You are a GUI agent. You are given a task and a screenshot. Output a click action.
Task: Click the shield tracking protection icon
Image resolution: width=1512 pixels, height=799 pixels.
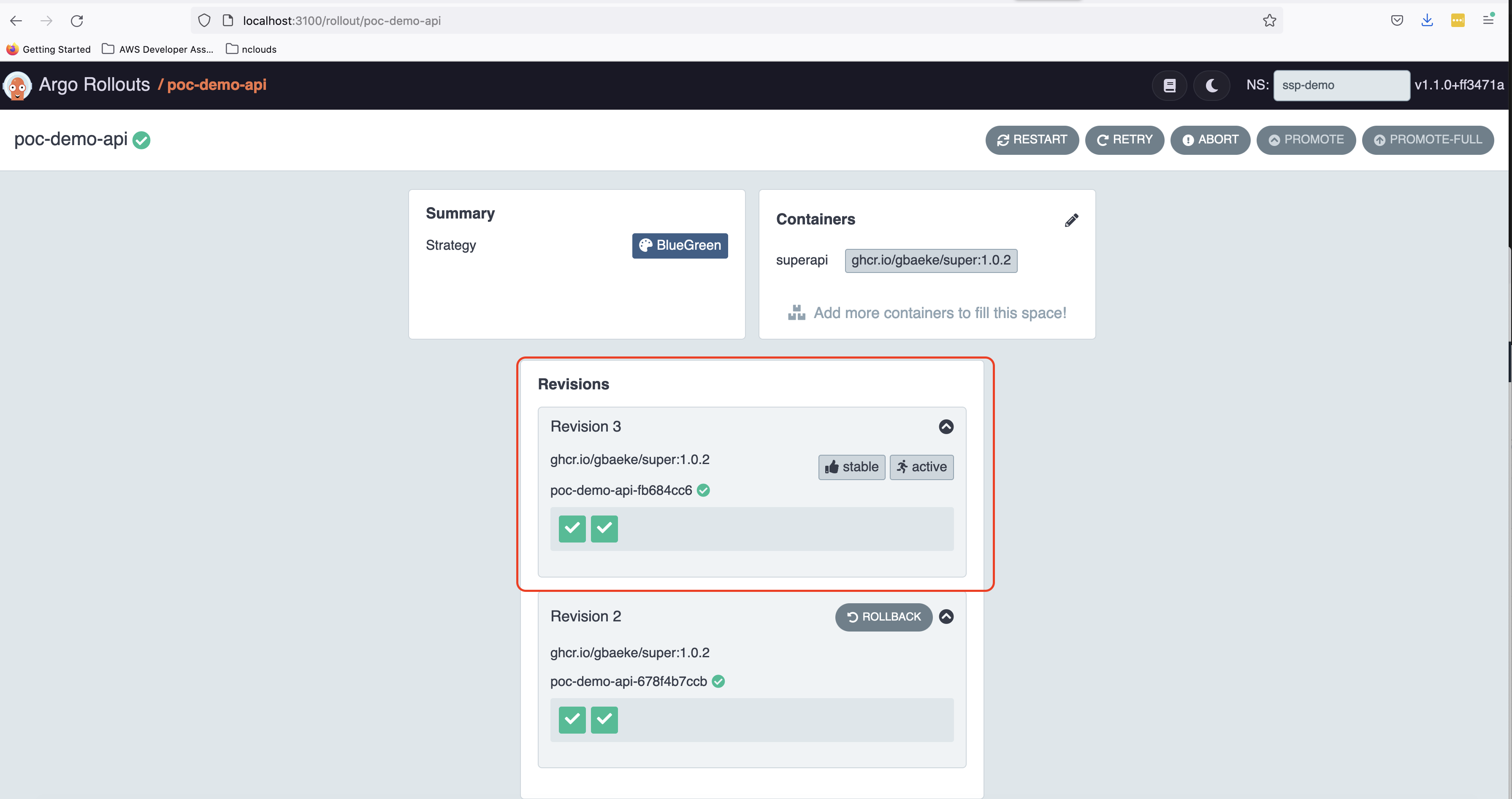[x=204, y=21]
